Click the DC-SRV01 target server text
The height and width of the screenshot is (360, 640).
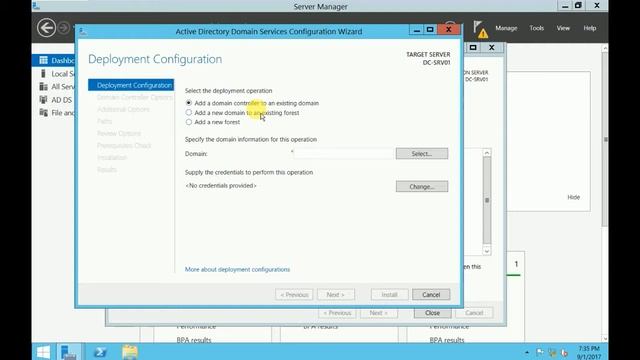coord(436,62)
